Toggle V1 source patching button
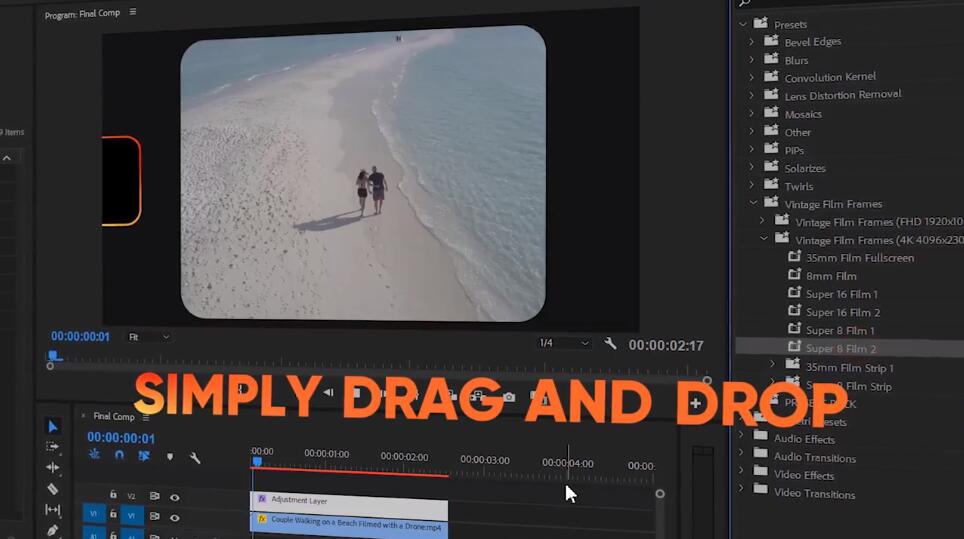964x539 pixels. [x=93, y=514]
